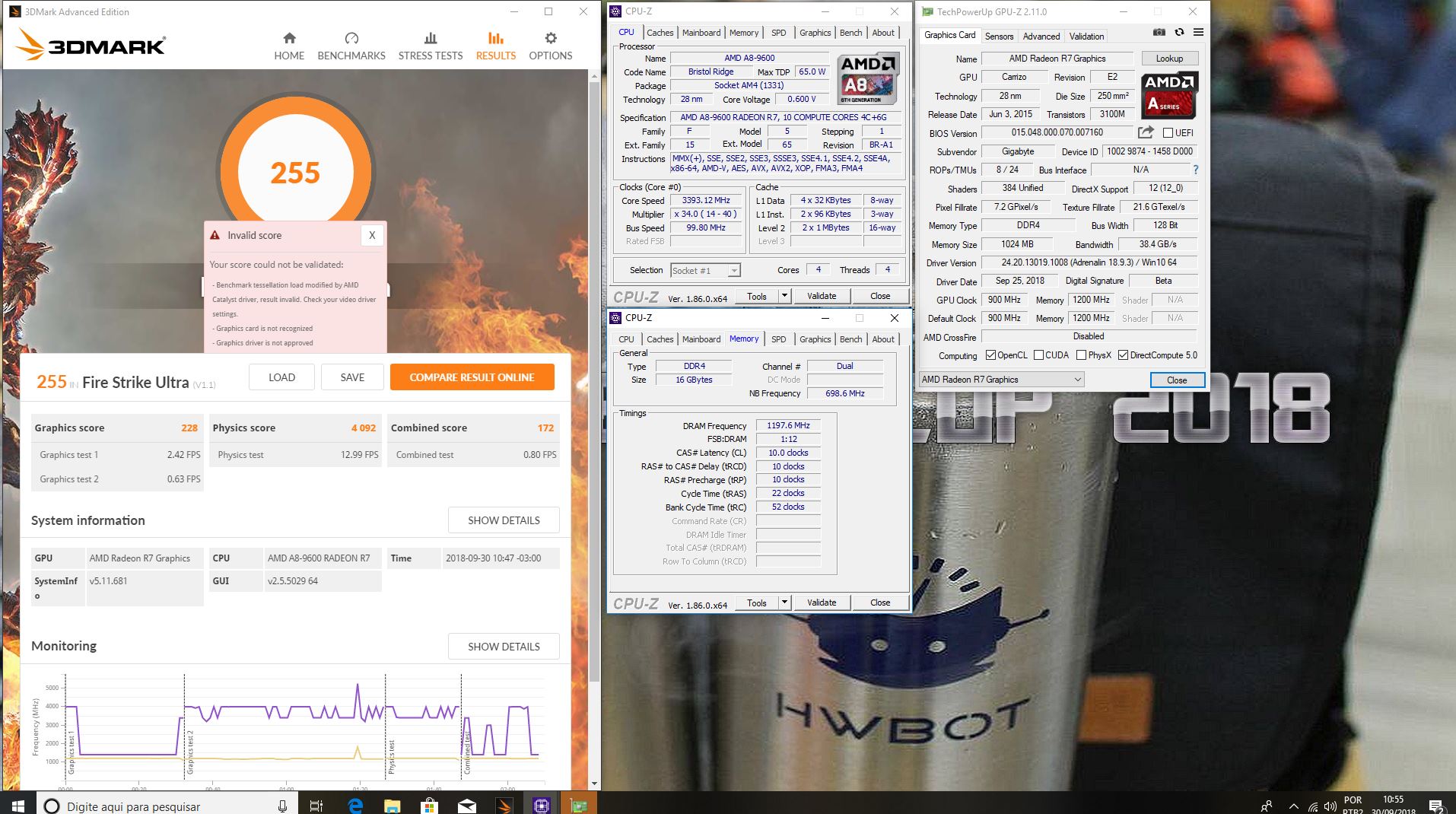Toggle the DirectCompute 5.0 checkbox
This screenshot has width=1456, height=814.
click(x=1123, y=355)
